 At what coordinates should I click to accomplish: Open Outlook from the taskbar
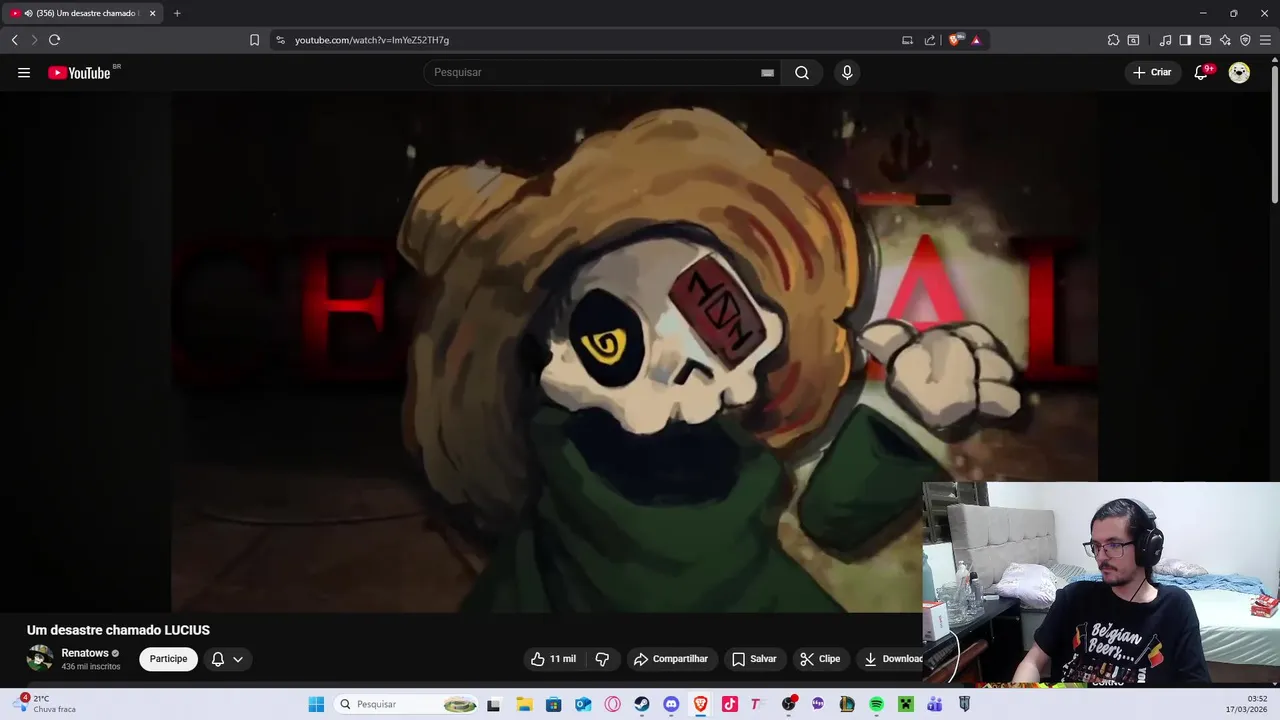point(583,704)
